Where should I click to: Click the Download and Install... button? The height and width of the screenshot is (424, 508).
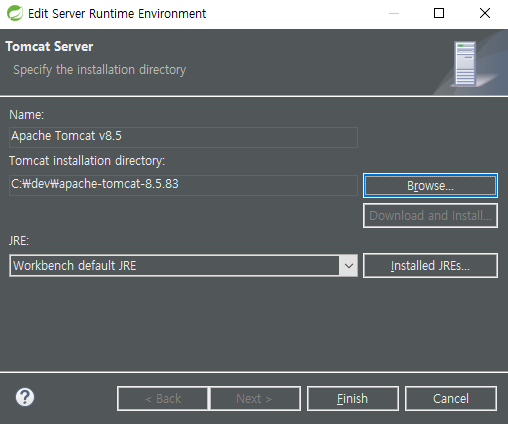point(430,216)
